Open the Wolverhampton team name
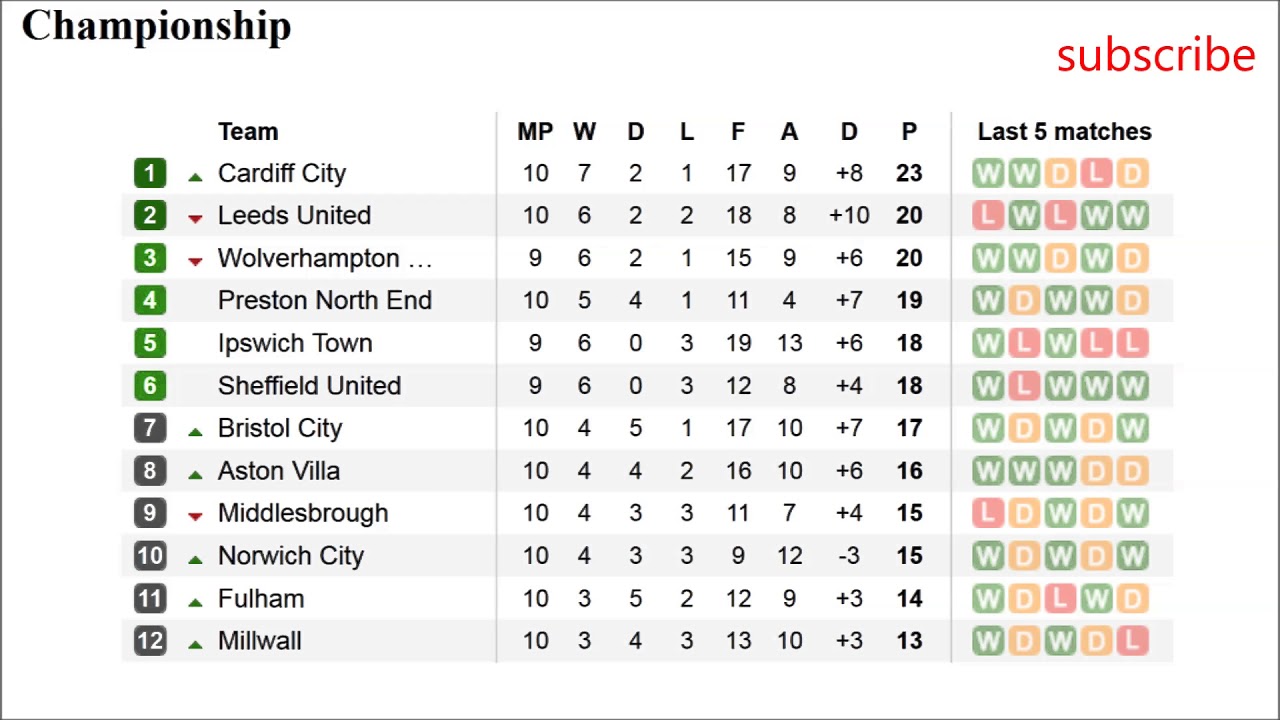 click(324, 258)
